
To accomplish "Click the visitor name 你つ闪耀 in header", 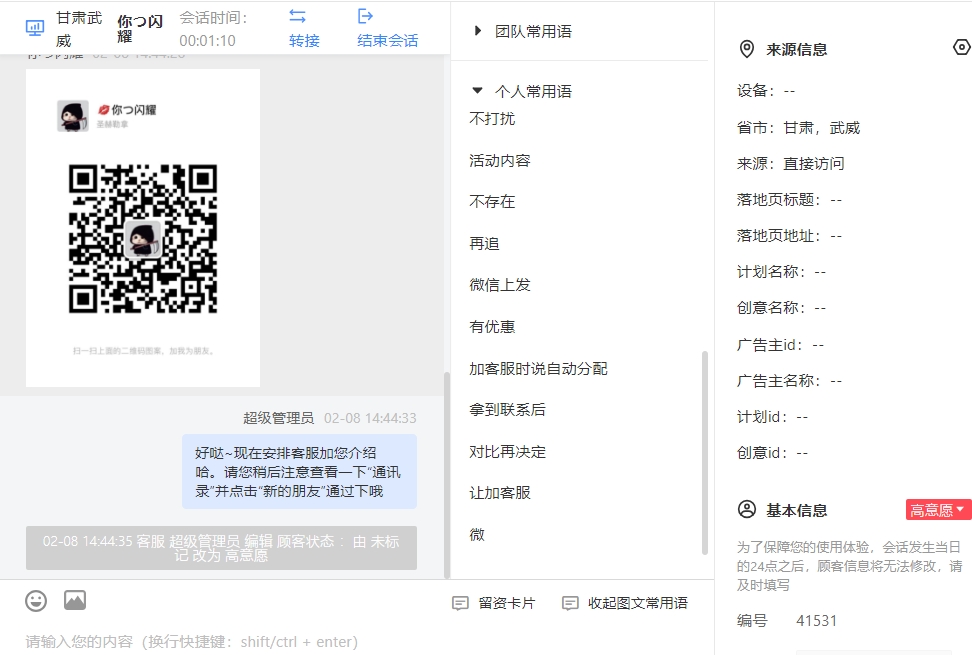I will 140,29.
